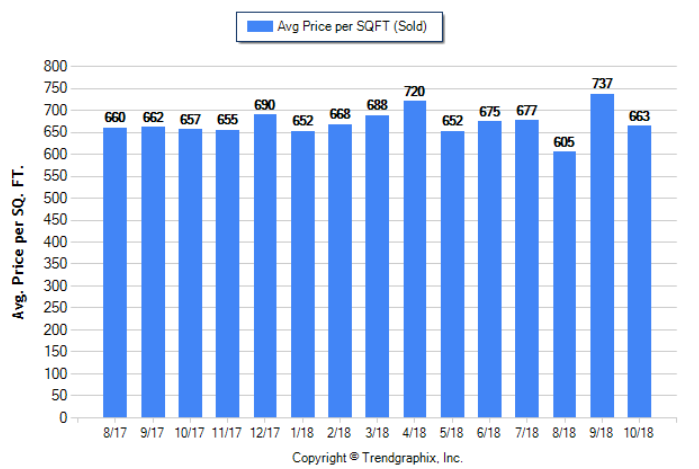Select the 5/18 bar valued 652
The width and height of the screenshot is (699, 469).
452,274
